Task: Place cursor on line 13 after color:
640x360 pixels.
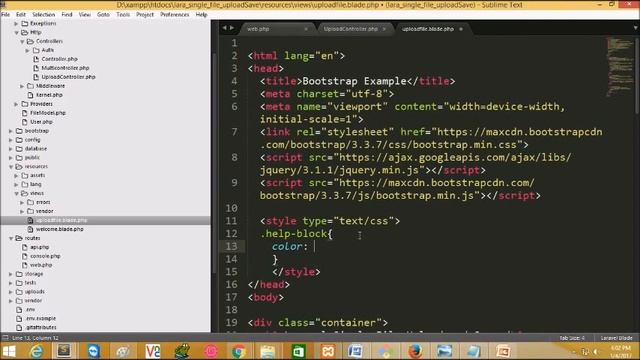Action: [314, 246]
